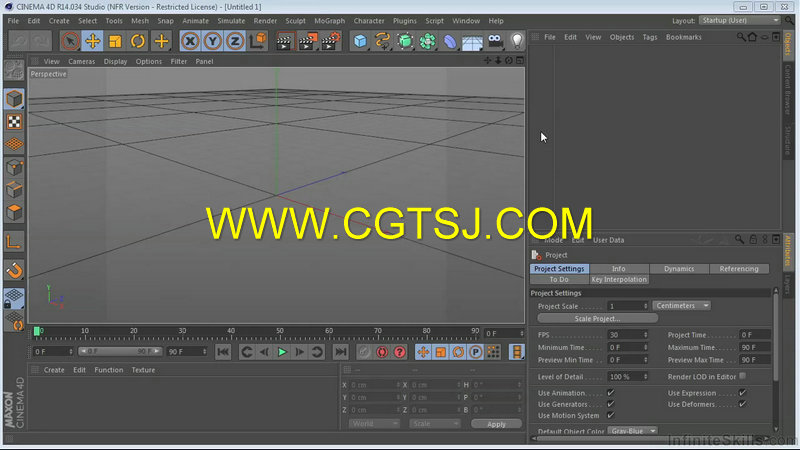The image size is (800, 450).
Task: Open the Key Interpolation tab
Action: click(619, 279)
